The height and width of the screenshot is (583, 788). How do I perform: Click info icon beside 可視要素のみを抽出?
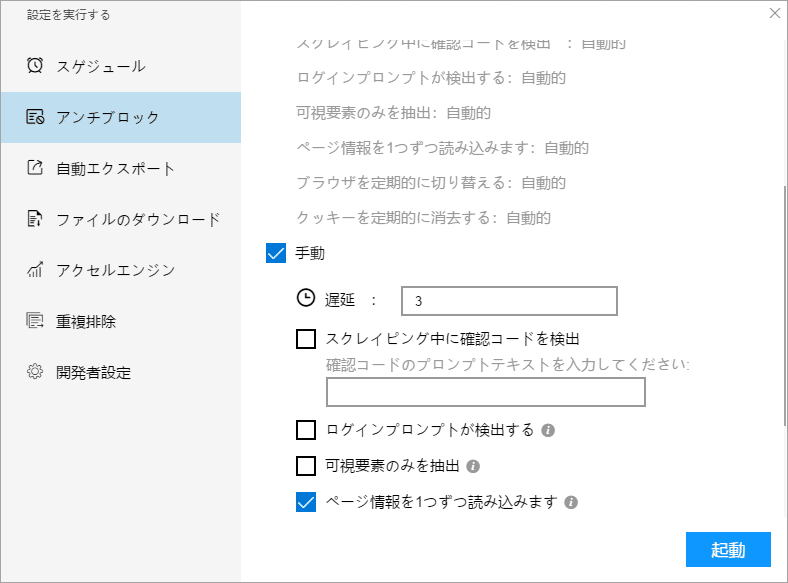click(474, 466)
